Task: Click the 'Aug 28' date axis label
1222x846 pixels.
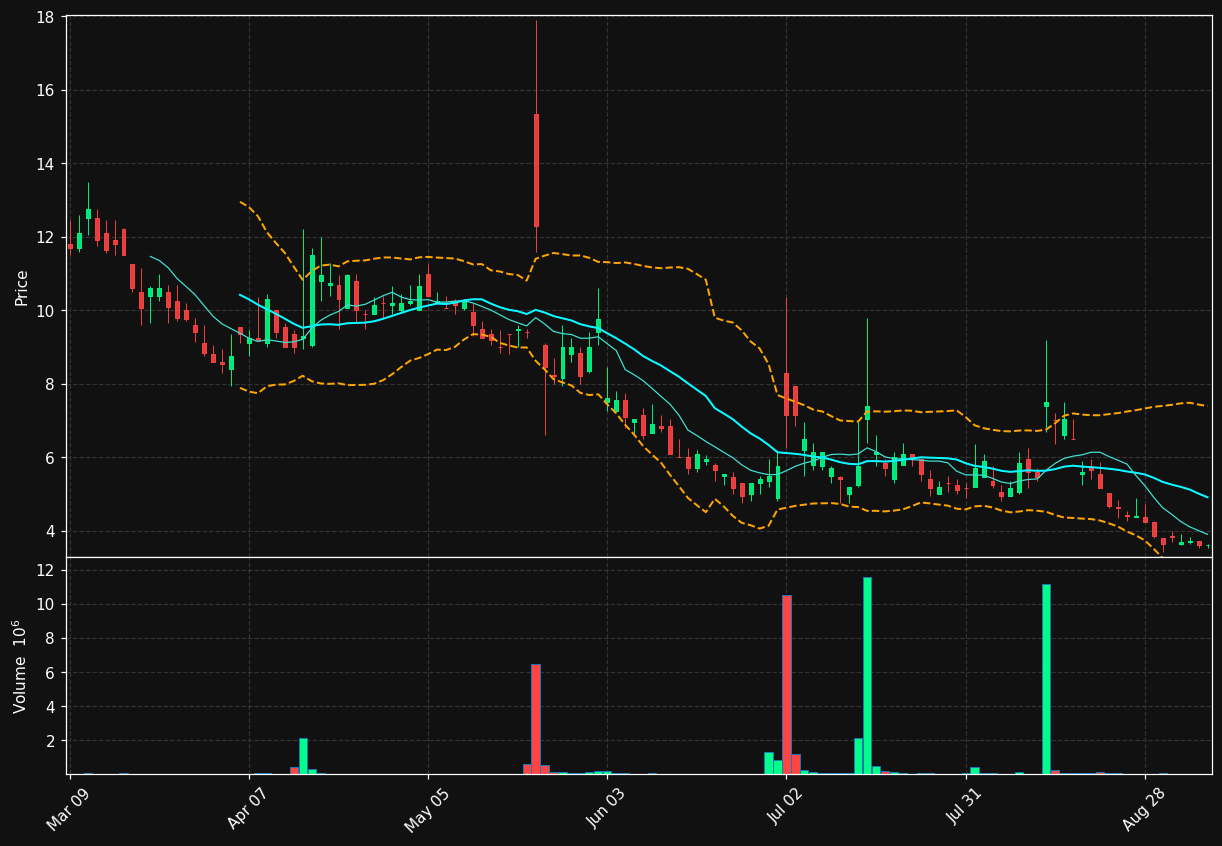Action: (x=1142, y=810)
